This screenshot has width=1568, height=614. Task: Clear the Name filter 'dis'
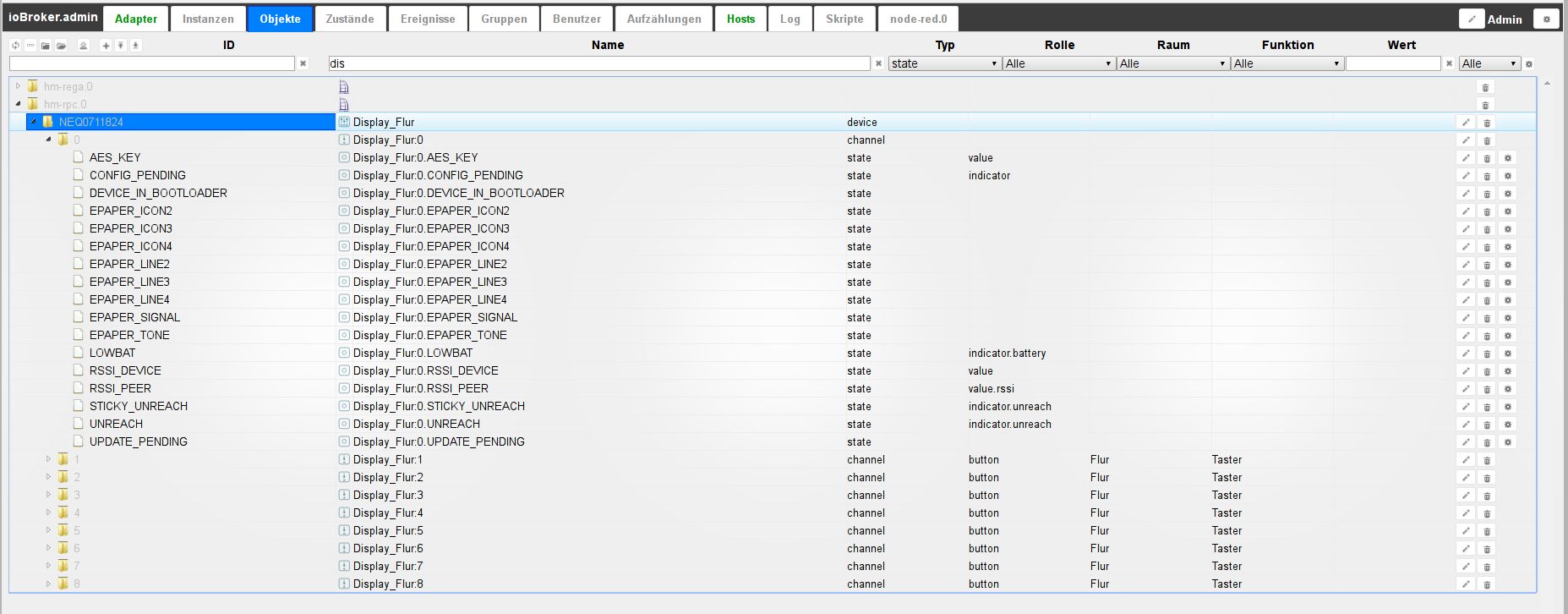(x=878, y=63)
